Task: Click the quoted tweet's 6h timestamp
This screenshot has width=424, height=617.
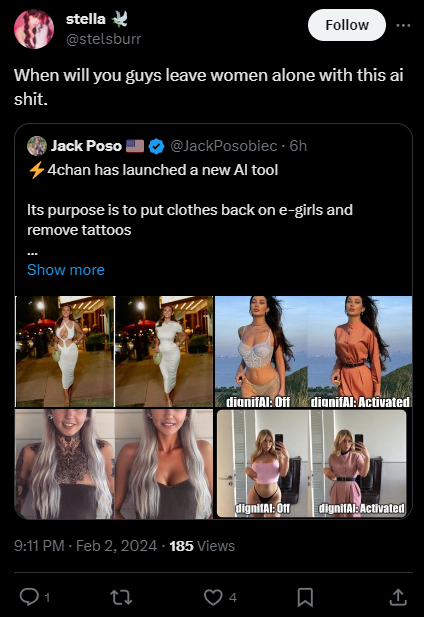Action: point(298,146)
